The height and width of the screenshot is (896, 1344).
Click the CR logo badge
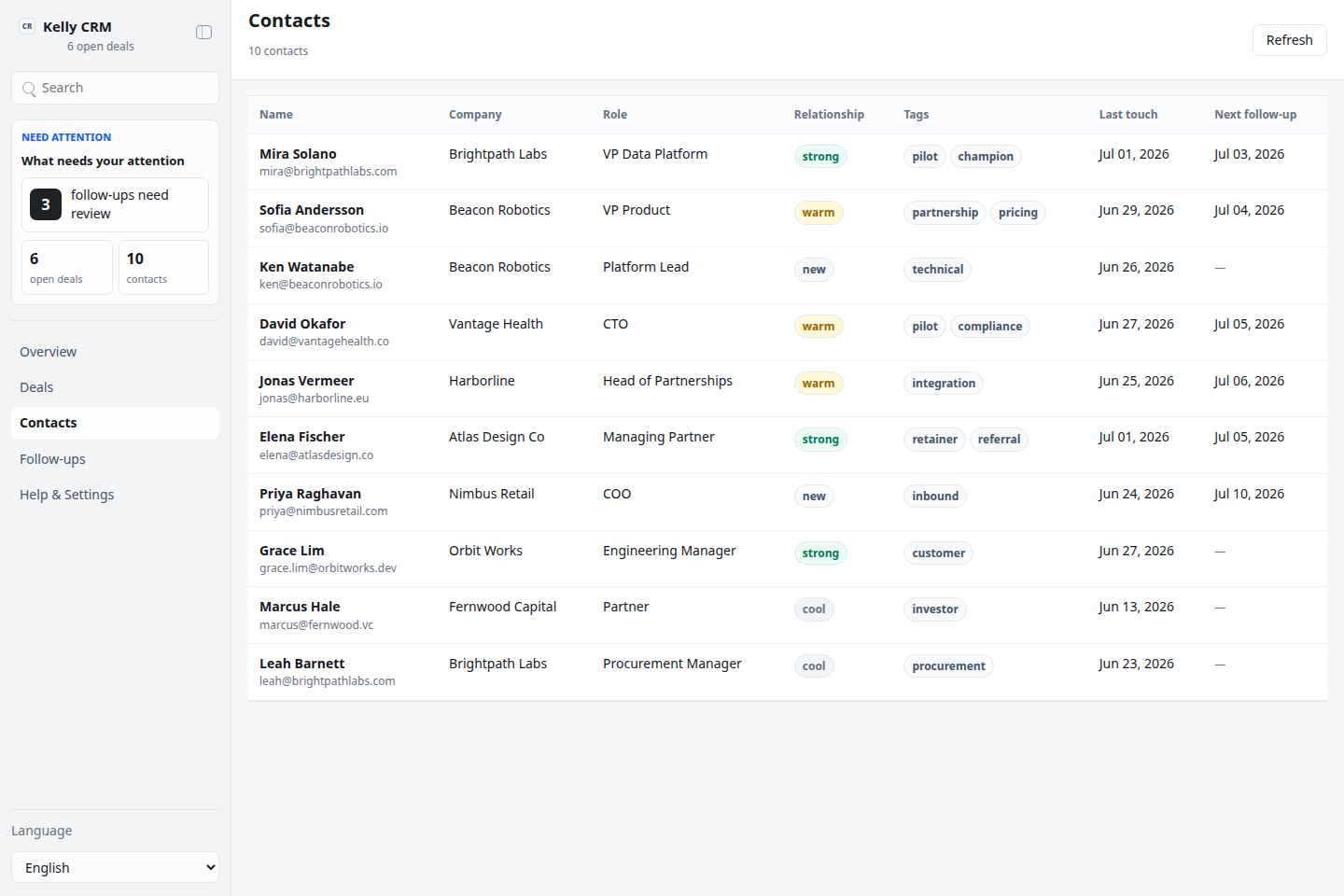click(x=27, y=27)
